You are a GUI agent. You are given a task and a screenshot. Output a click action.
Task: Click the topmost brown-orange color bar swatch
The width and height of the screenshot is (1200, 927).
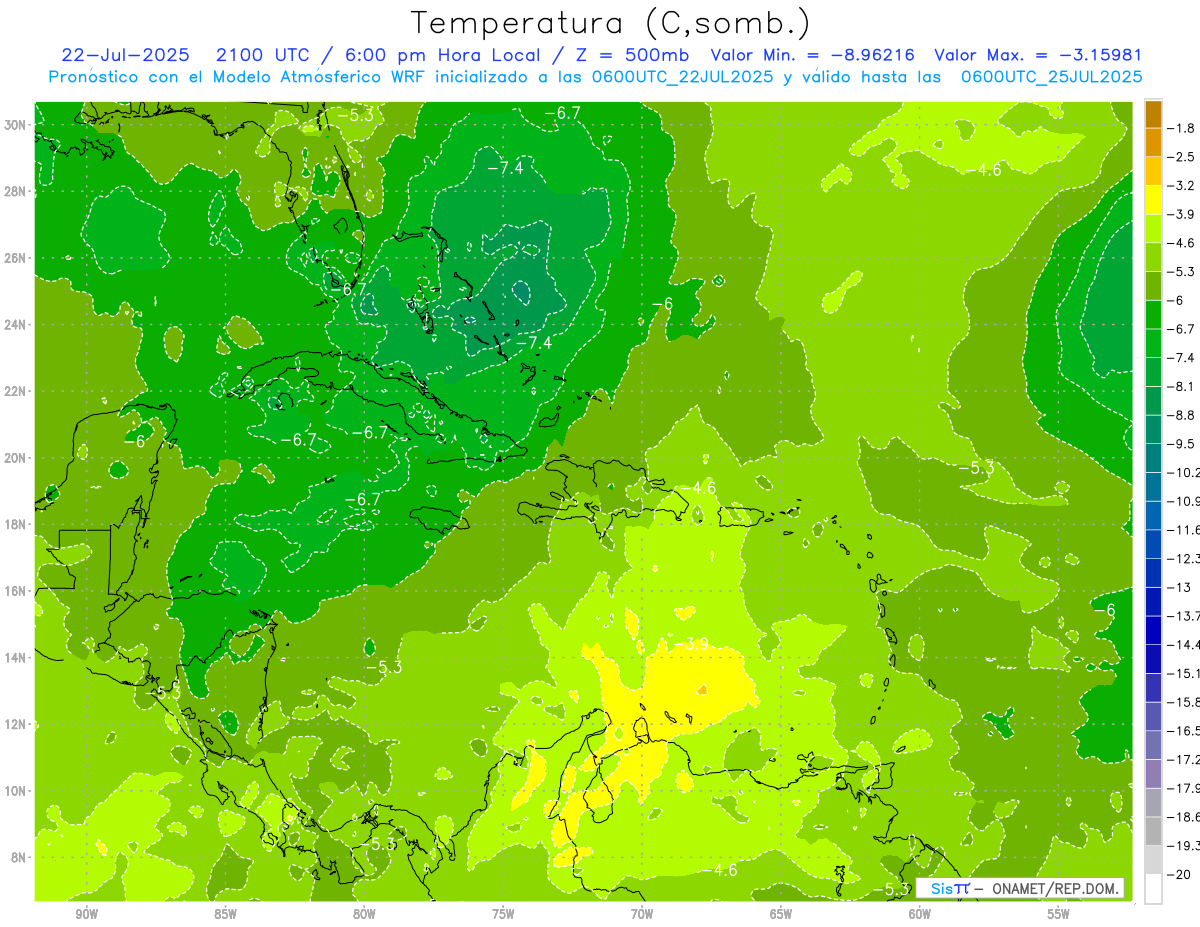pos(1153,114)
